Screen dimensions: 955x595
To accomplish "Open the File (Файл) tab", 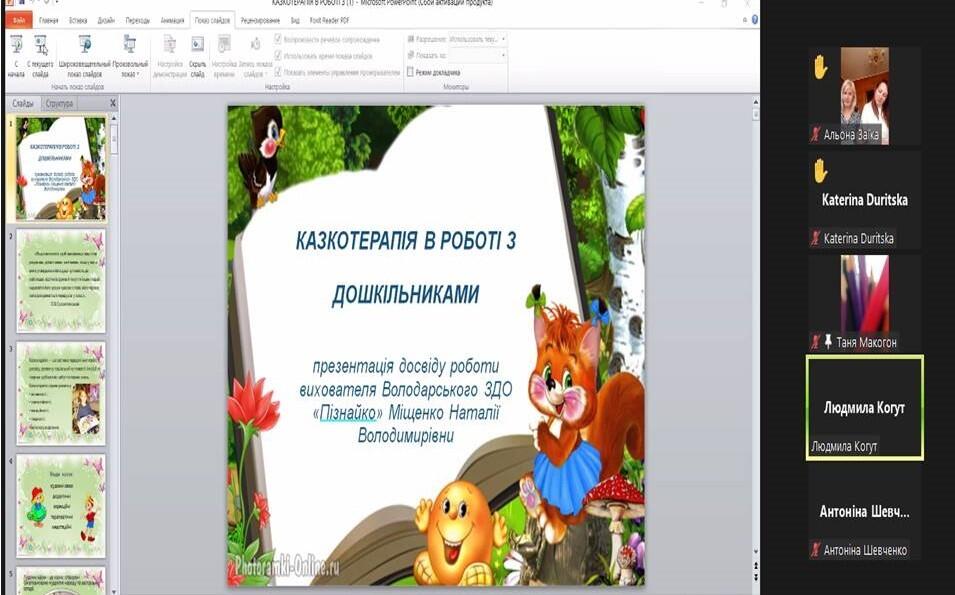I will point(19,20).
